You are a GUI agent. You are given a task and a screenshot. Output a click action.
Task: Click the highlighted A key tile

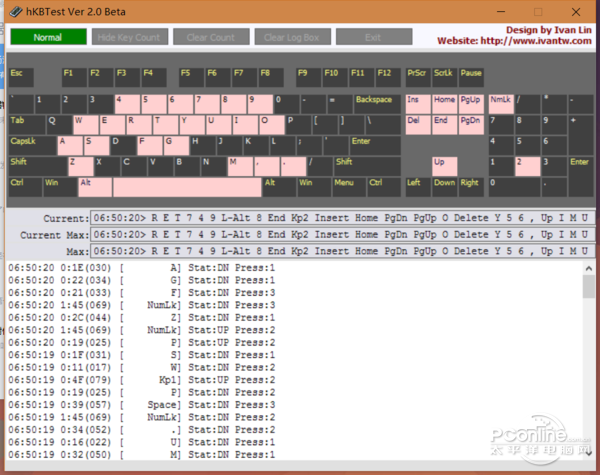pos(70,145)
